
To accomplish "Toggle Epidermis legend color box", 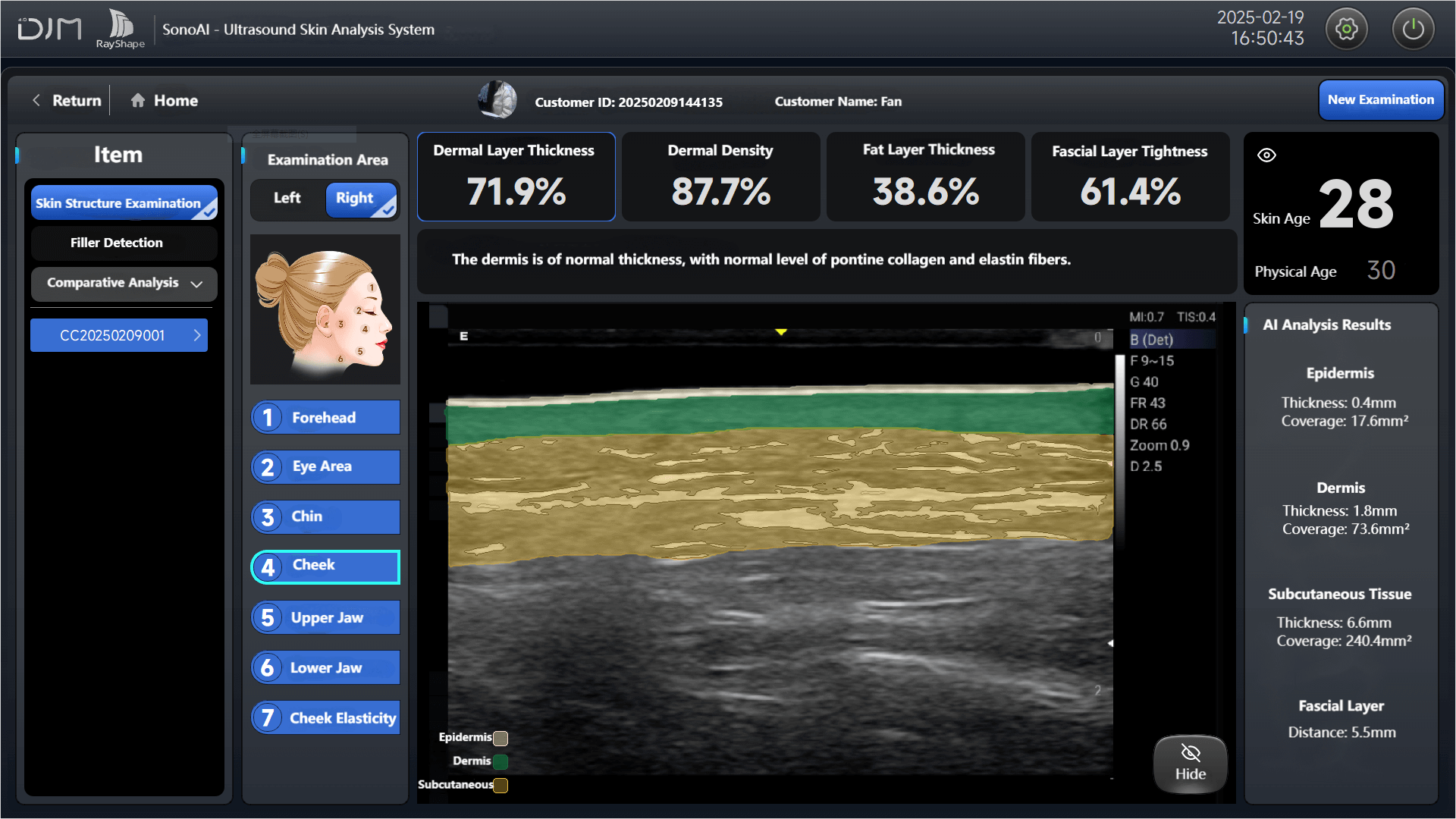I will [x=500, y=738].
